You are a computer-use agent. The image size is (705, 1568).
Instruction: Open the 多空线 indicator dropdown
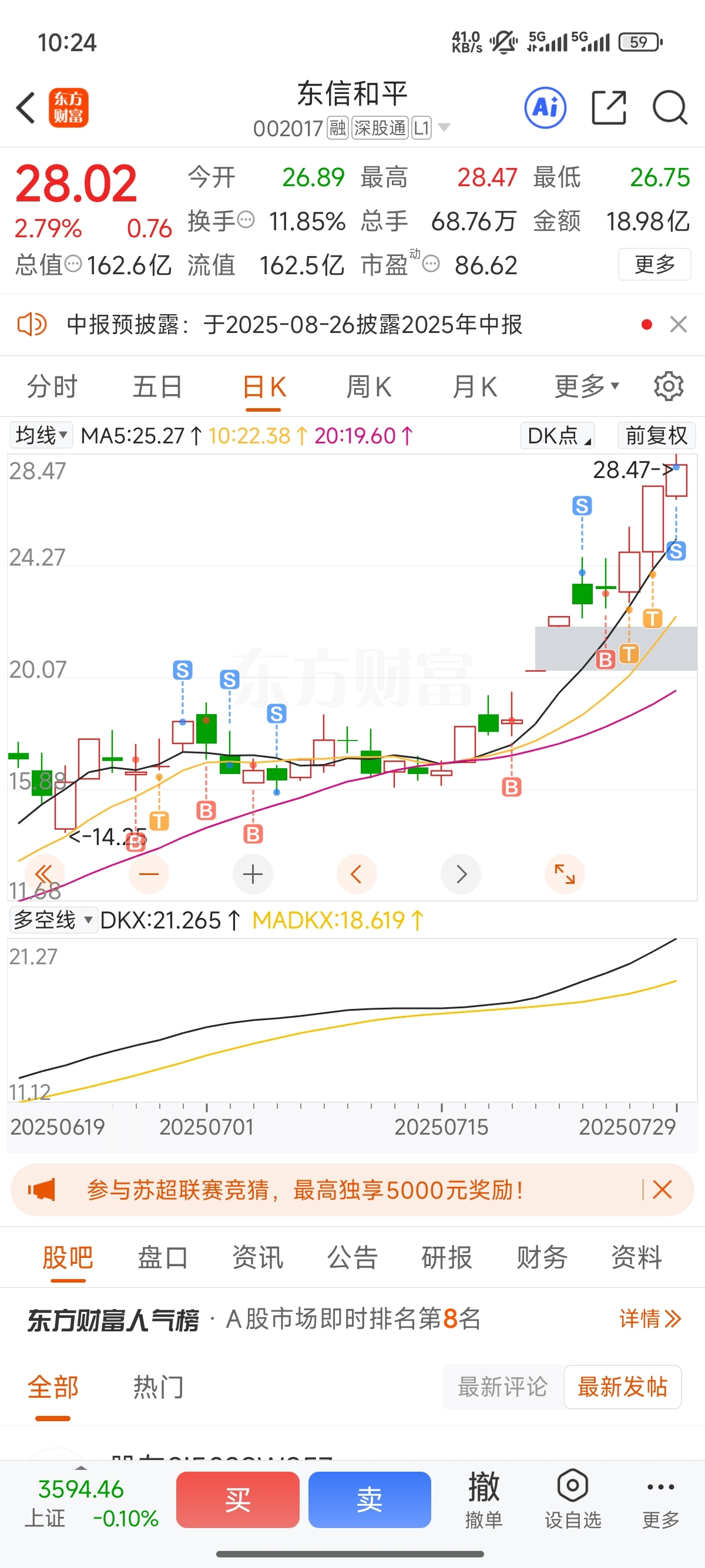[x=53, y=920]
